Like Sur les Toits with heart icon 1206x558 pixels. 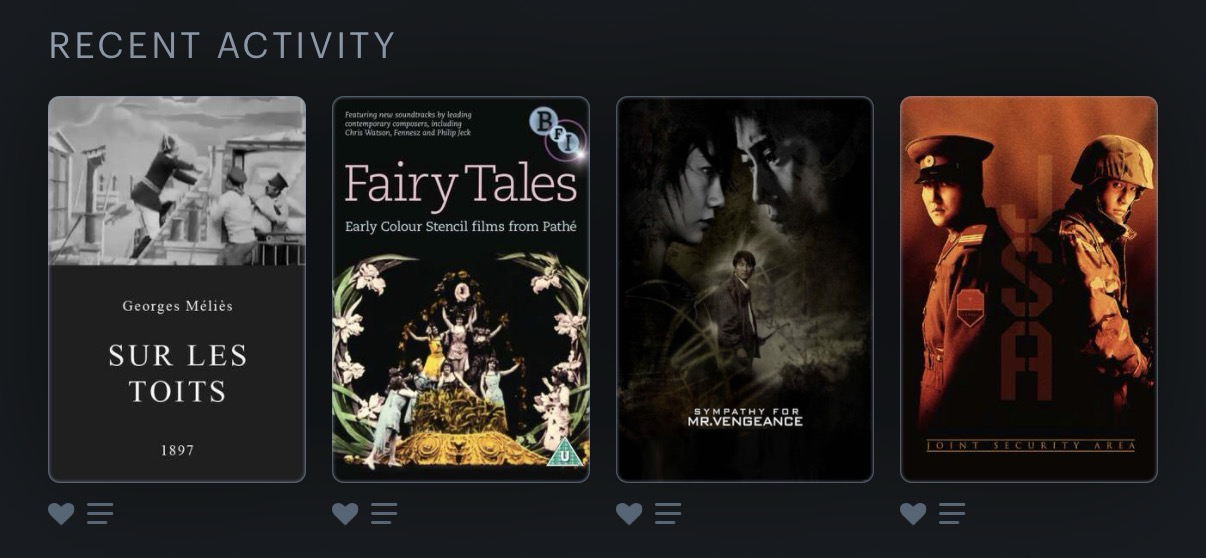pos(61,514)
